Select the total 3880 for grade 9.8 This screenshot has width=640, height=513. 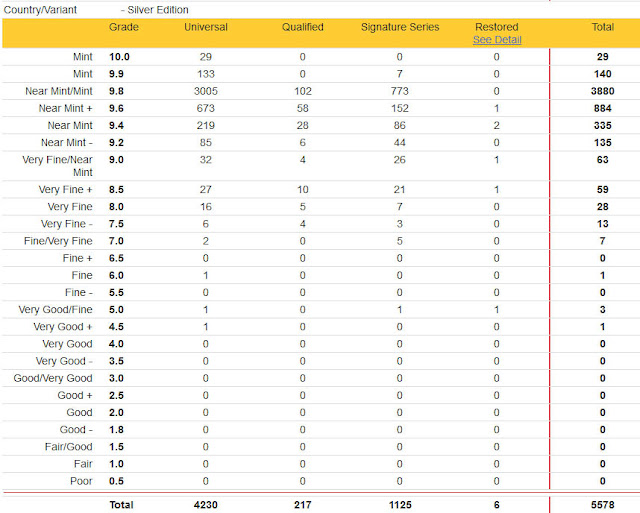click(x=602, y=91)
